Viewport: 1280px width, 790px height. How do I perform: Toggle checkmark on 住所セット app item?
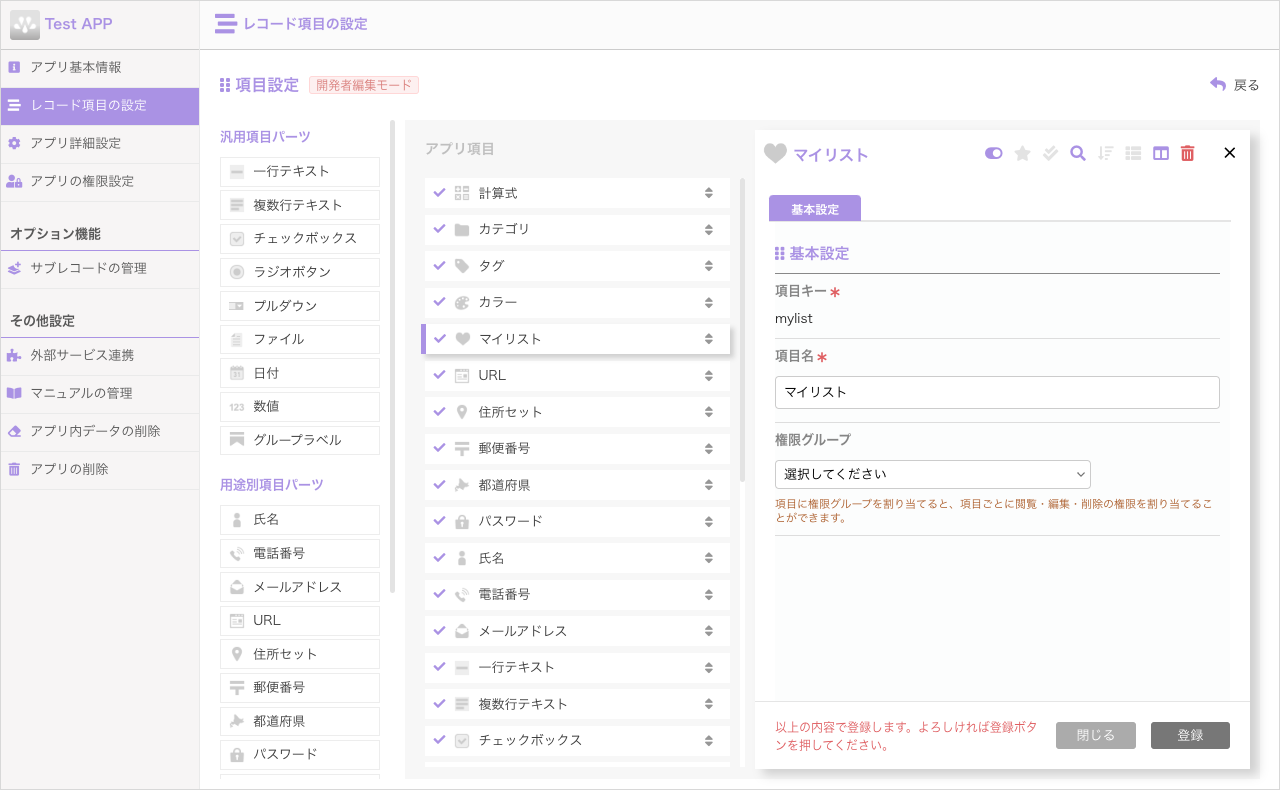(x=440, y=411)
